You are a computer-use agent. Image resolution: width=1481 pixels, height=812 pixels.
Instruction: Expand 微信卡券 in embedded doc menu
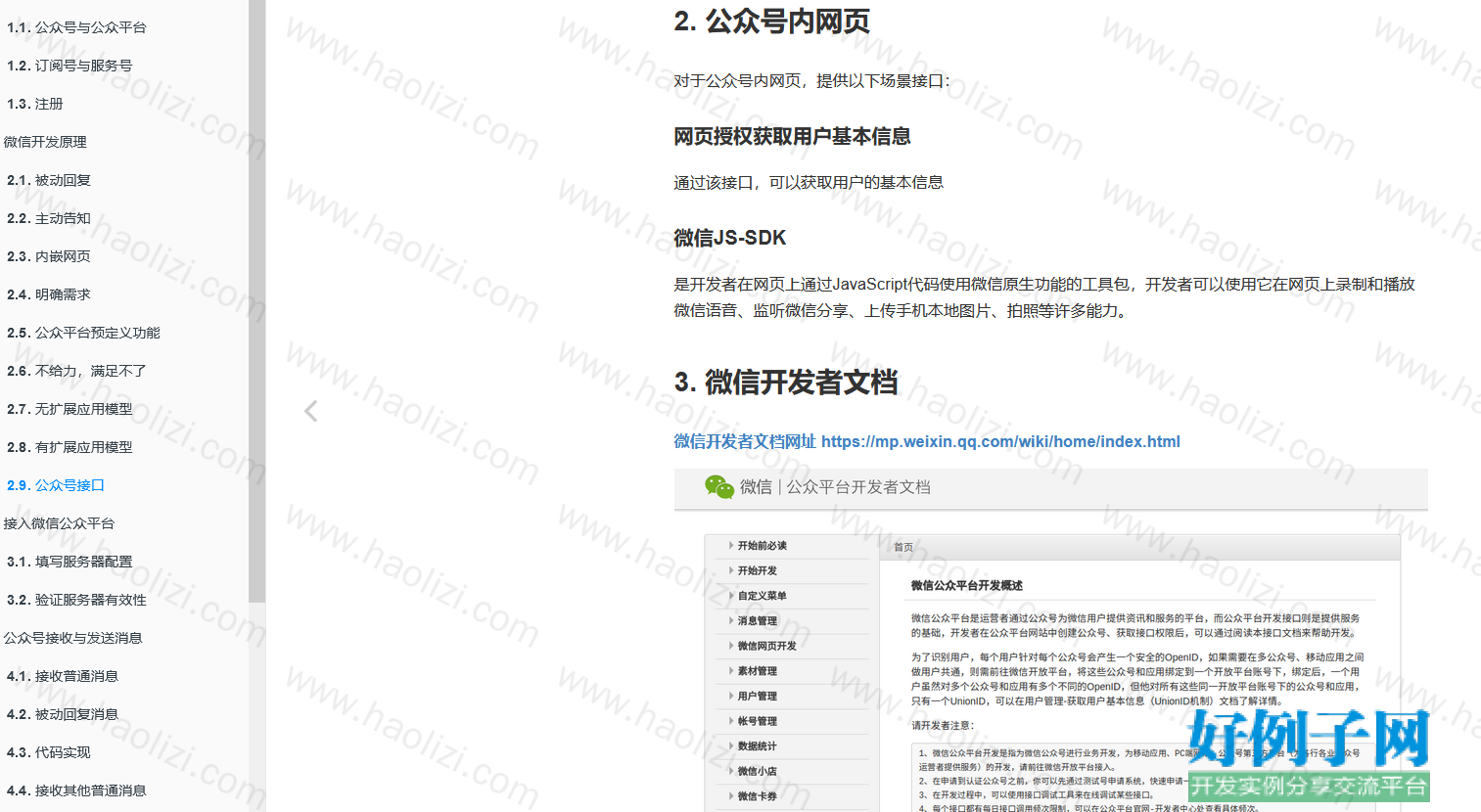758,796
